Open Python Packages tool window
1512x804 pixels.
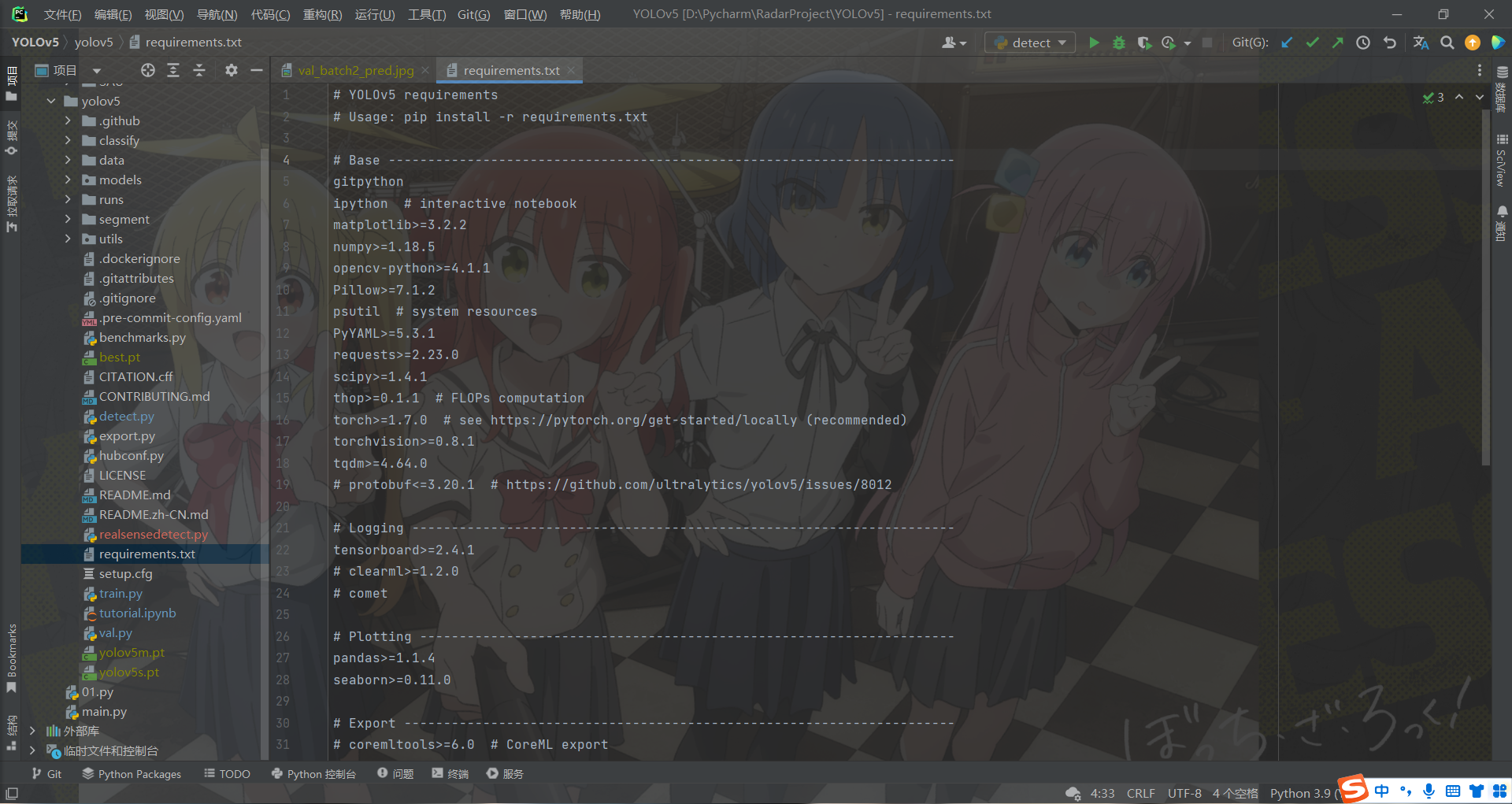coord(132,774)
